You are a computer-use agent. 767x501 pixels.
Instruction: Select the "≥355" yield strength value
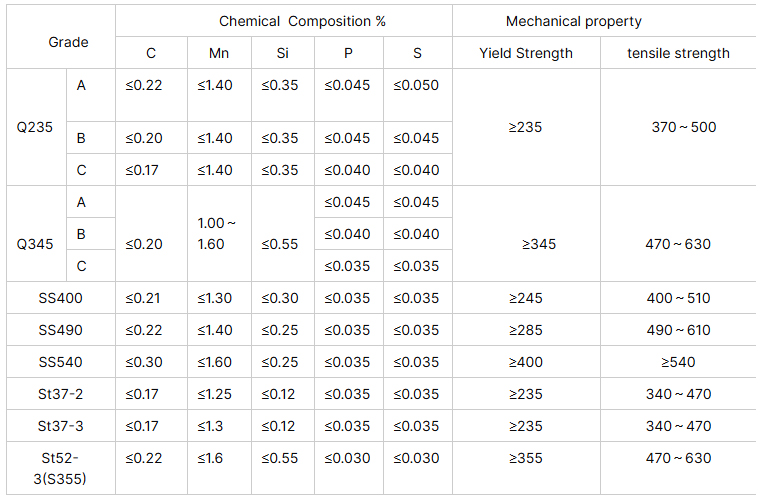526,458
